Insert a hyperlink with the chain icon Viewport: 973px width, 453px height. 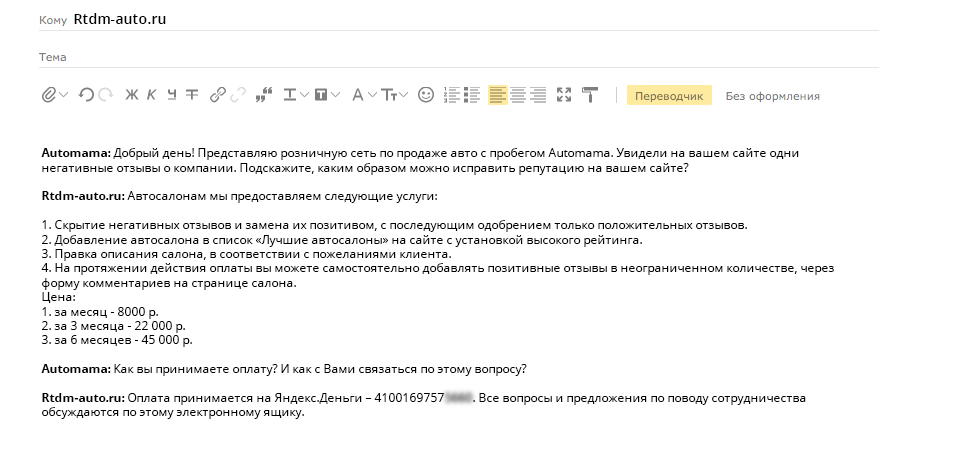(217, 95)
